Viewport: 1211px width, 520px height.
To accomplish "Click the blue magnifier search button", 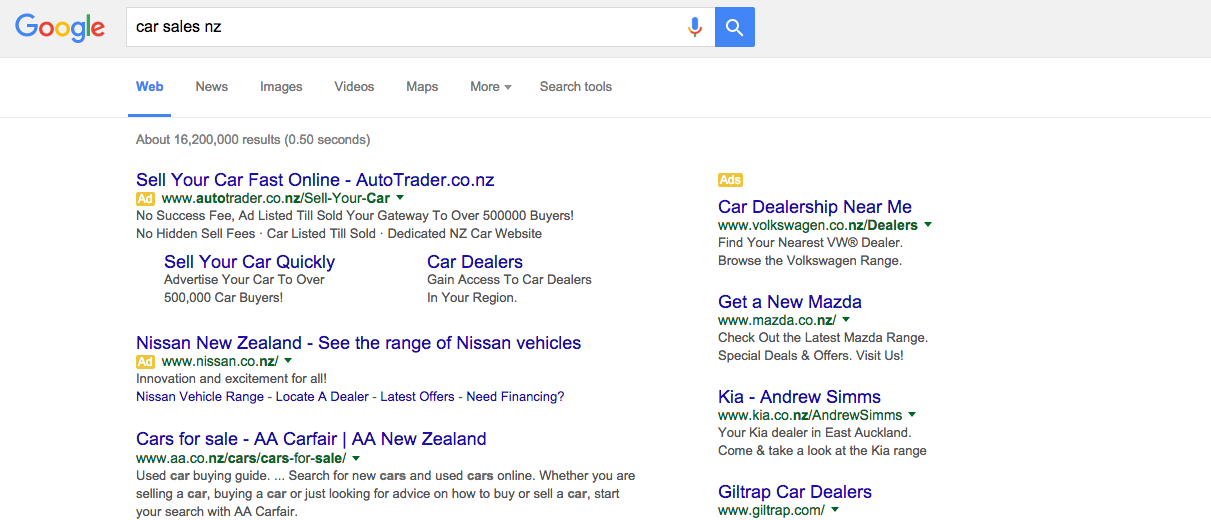I will [735, 27].
